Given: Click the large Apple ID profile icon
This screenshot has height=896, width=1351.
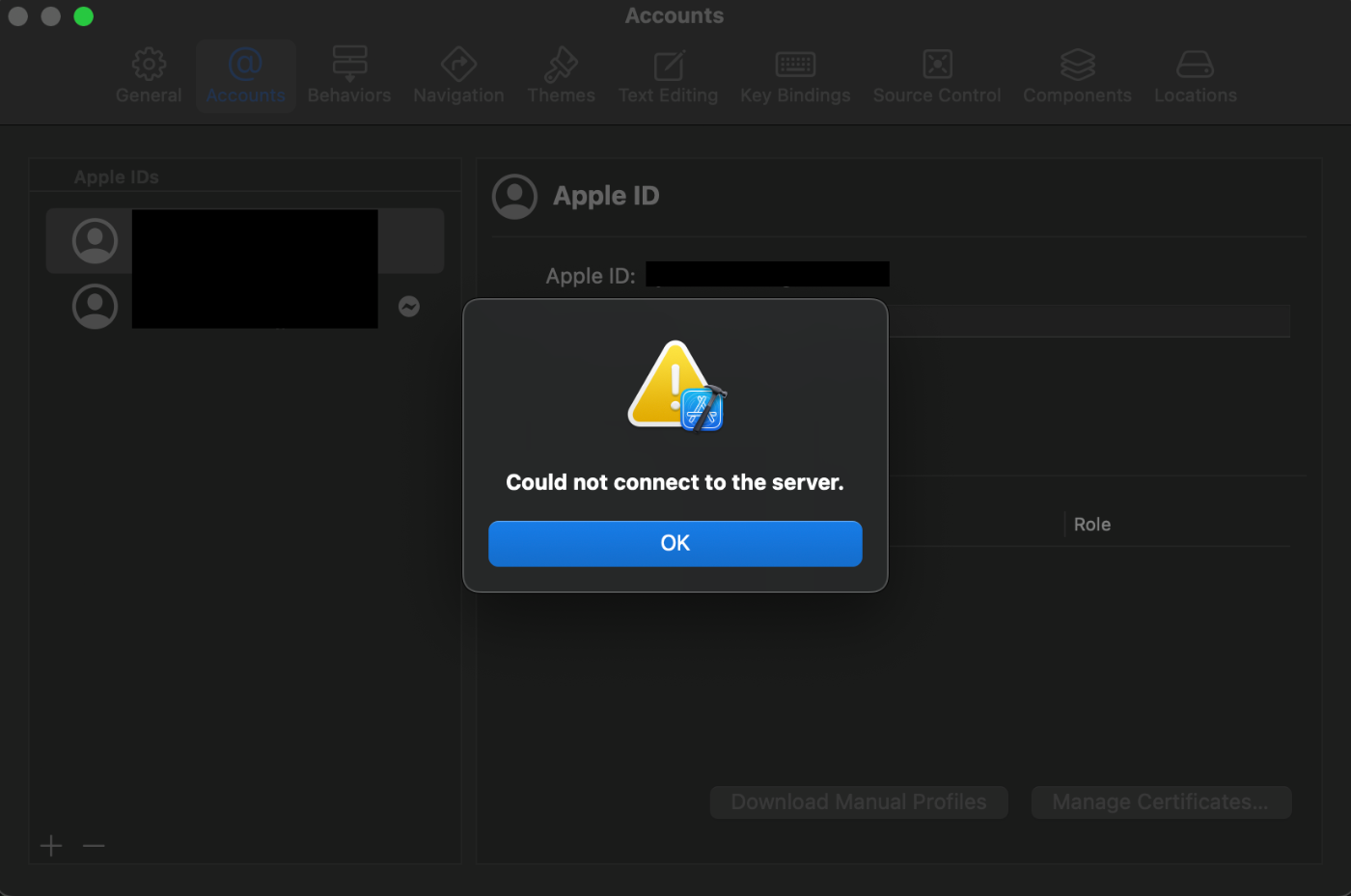Looking at the screenshot, I should 514,197.
